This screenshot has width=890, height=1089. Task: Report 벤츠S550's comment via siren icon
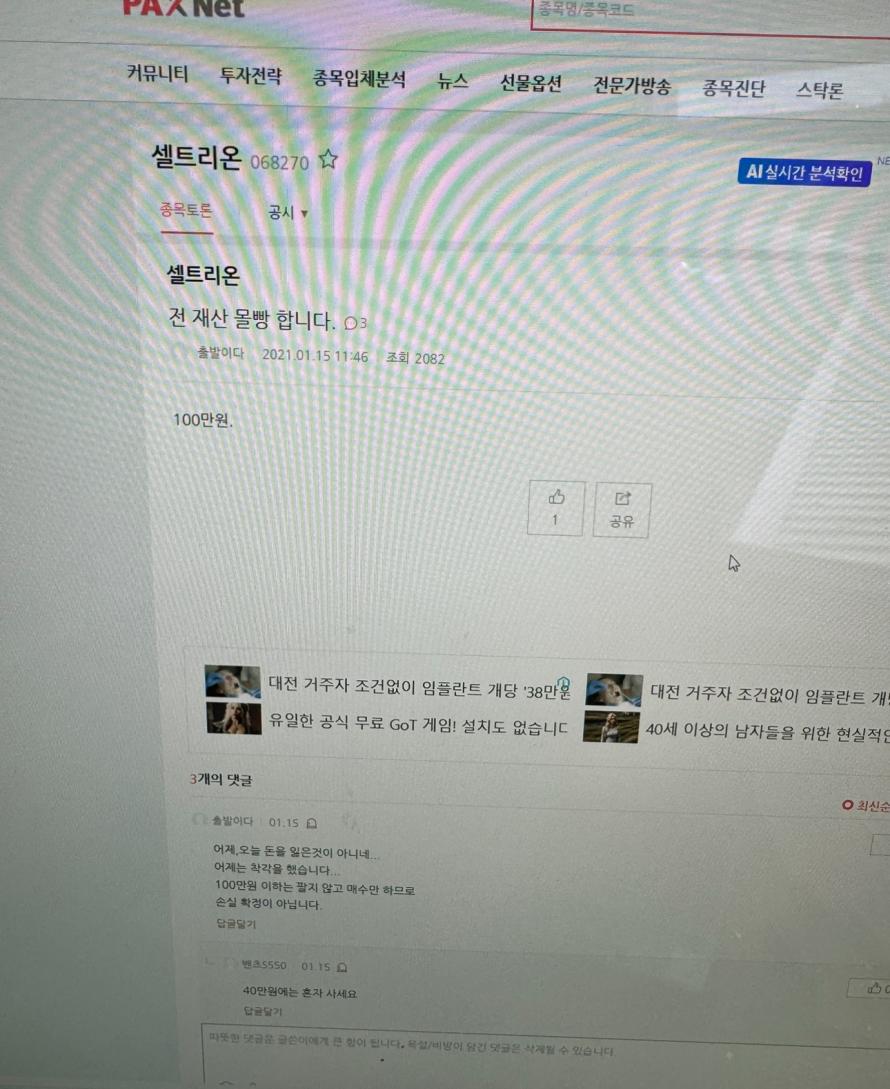(342, 967)
